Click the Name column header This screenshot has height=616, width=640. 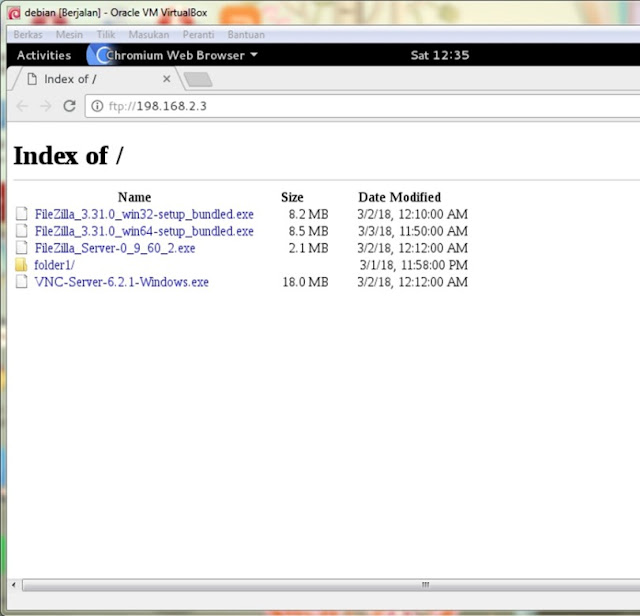click(x=134, y=197)
